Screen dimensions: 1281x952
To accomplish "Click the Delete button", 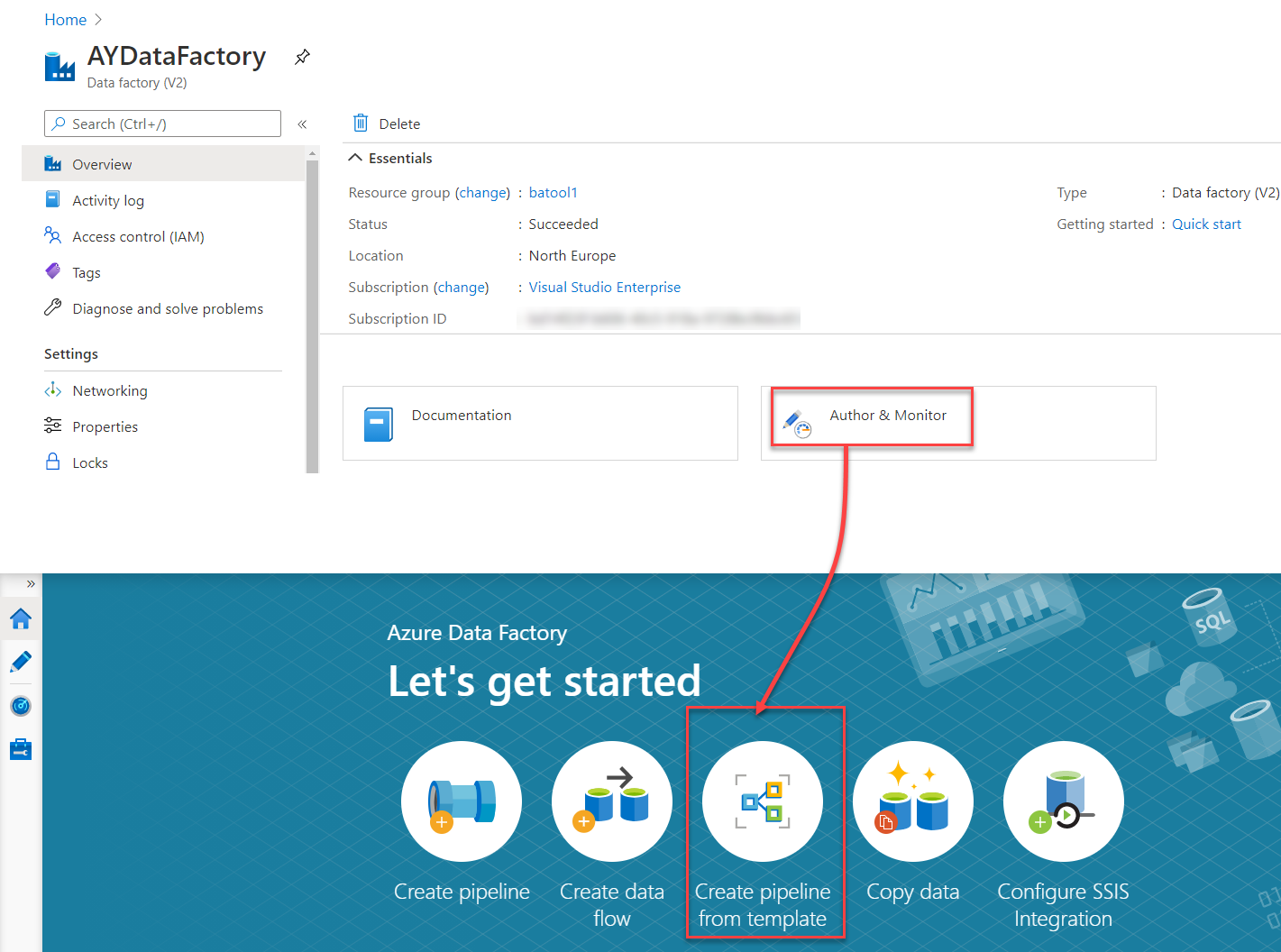I will point(386,124).
